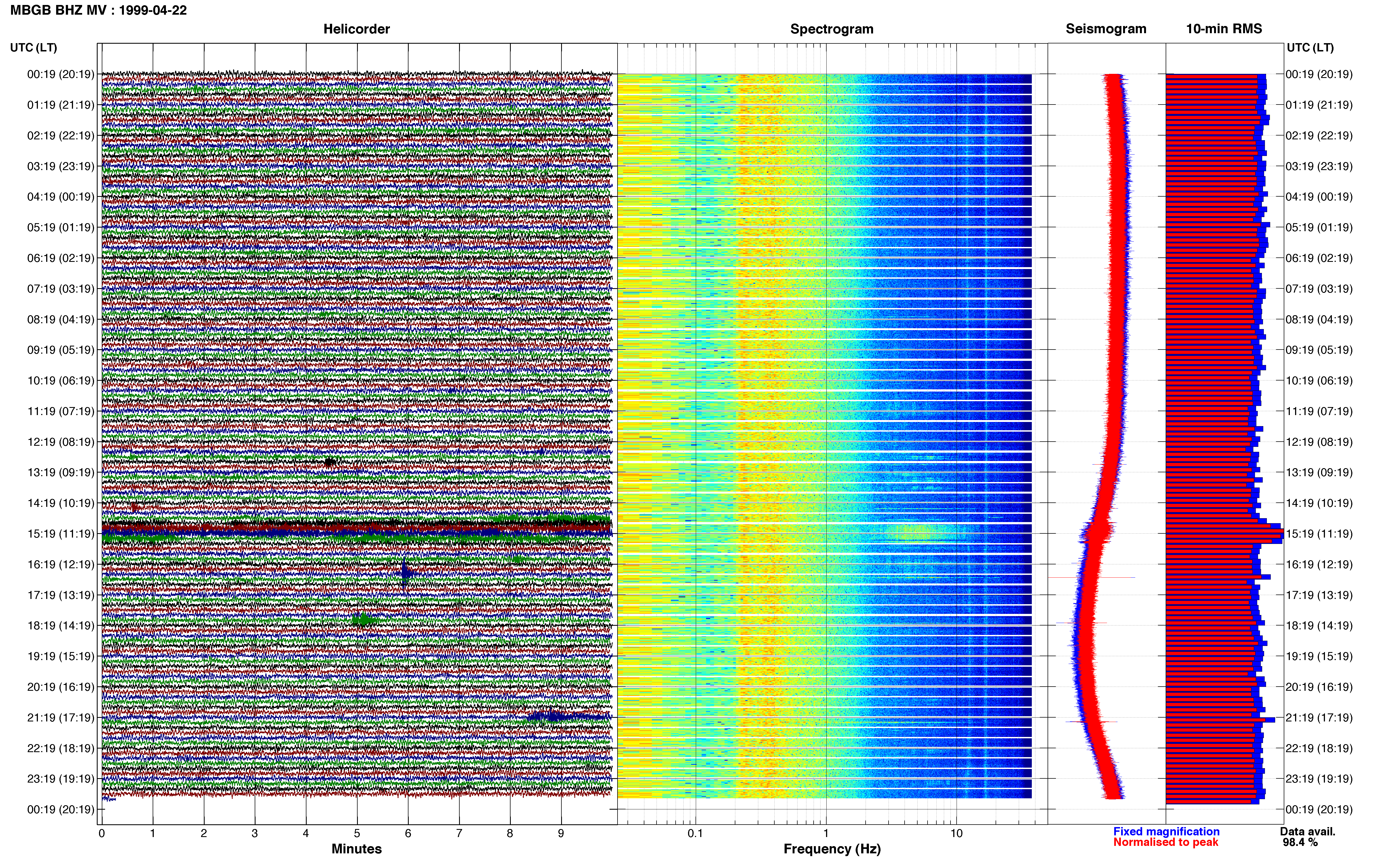This screenshot has height=868, width=1388.
Task: Click left time label 11:19 (07:19)
Action: point(61,411)
